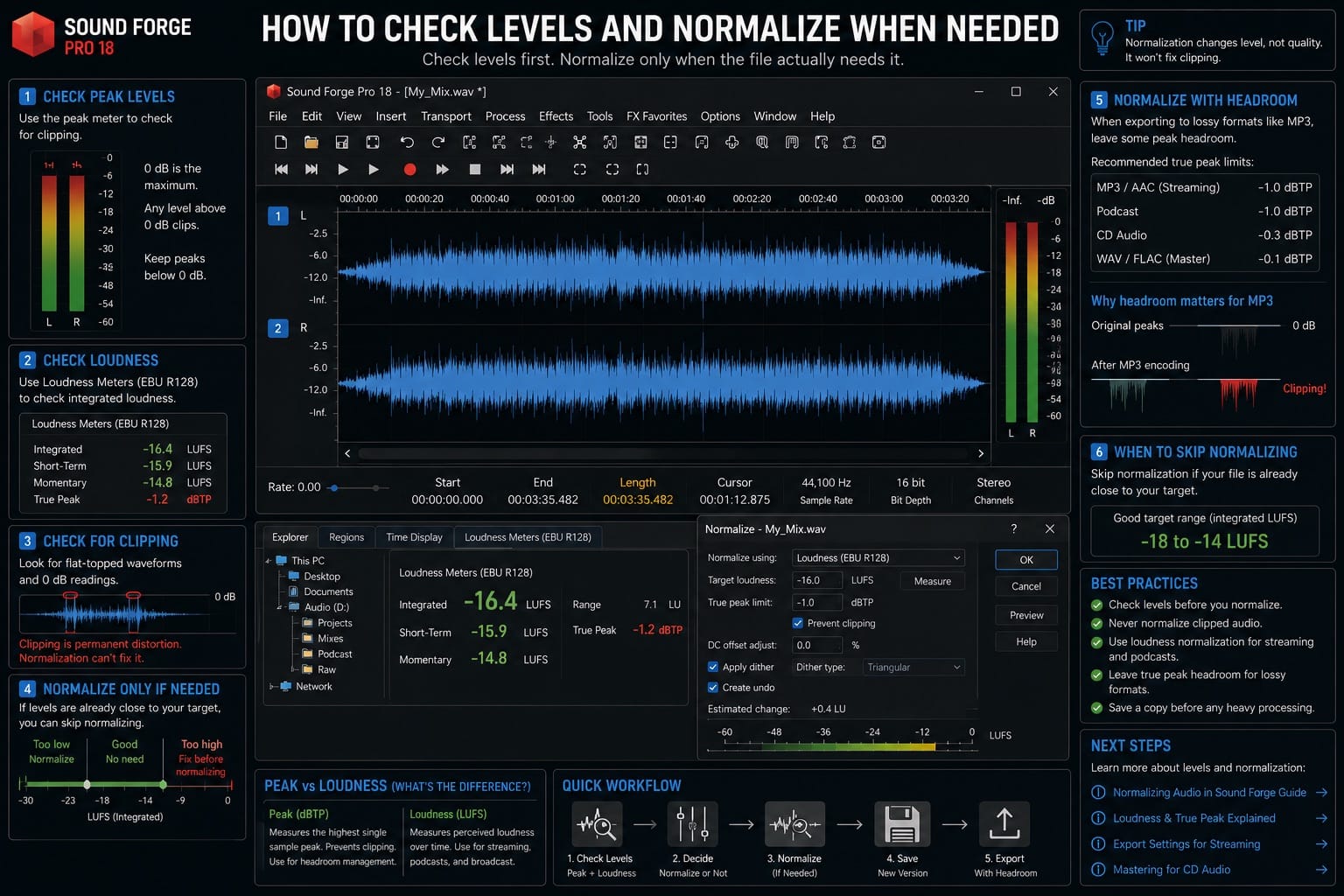Click the Normalize waveform workflow icon
This screenshot has width=1344, height=896.
pos(794,824)
